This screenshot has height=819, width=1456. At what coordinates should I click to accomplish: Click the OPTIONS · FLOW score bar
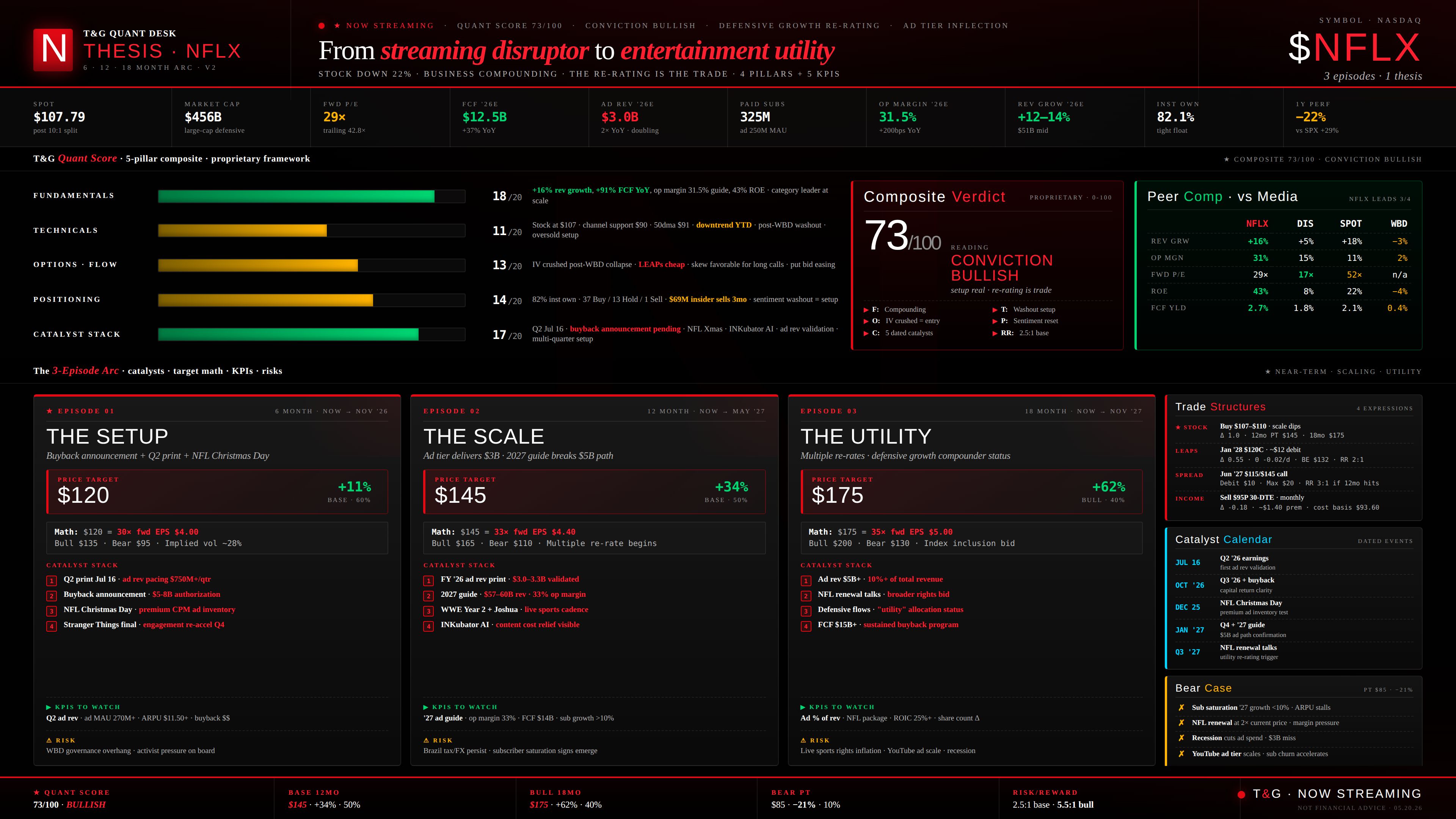(x=311, y=265)
